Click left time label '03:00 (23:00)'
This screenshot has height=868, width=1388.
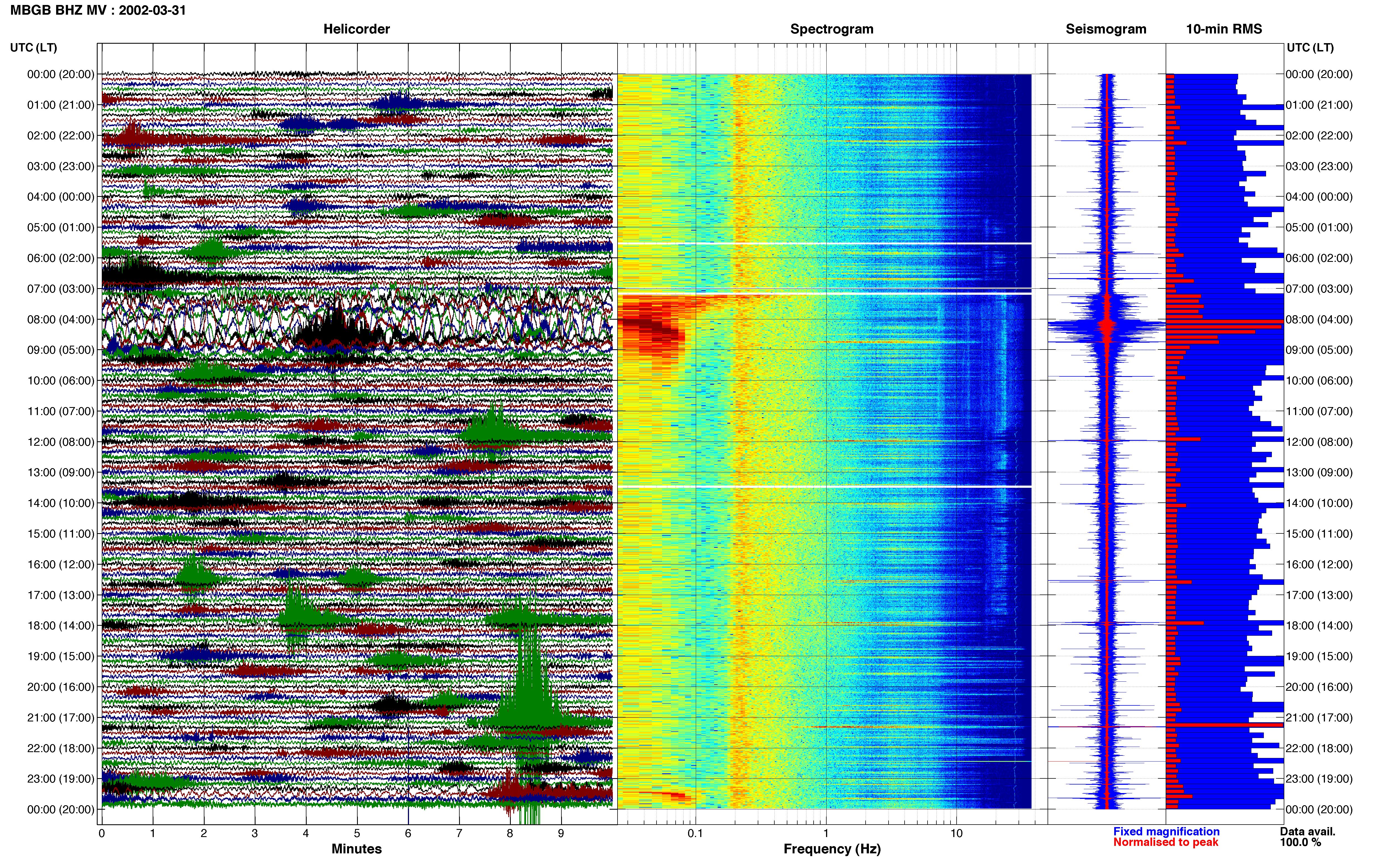point(61,166)
